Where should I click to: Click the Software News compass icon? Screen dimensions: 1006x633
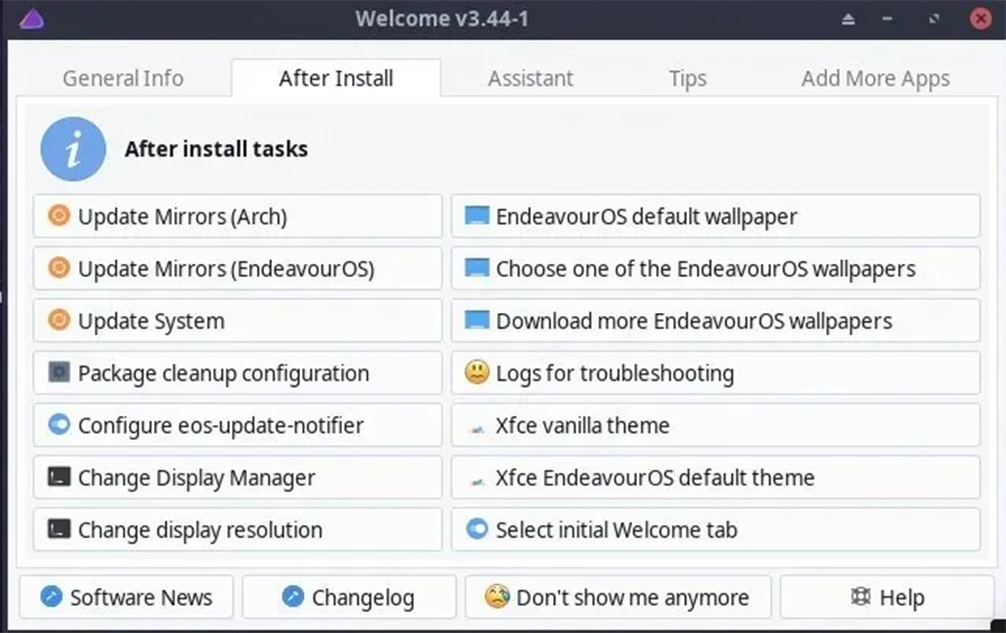pyautogui.click(x=51, y=597)
